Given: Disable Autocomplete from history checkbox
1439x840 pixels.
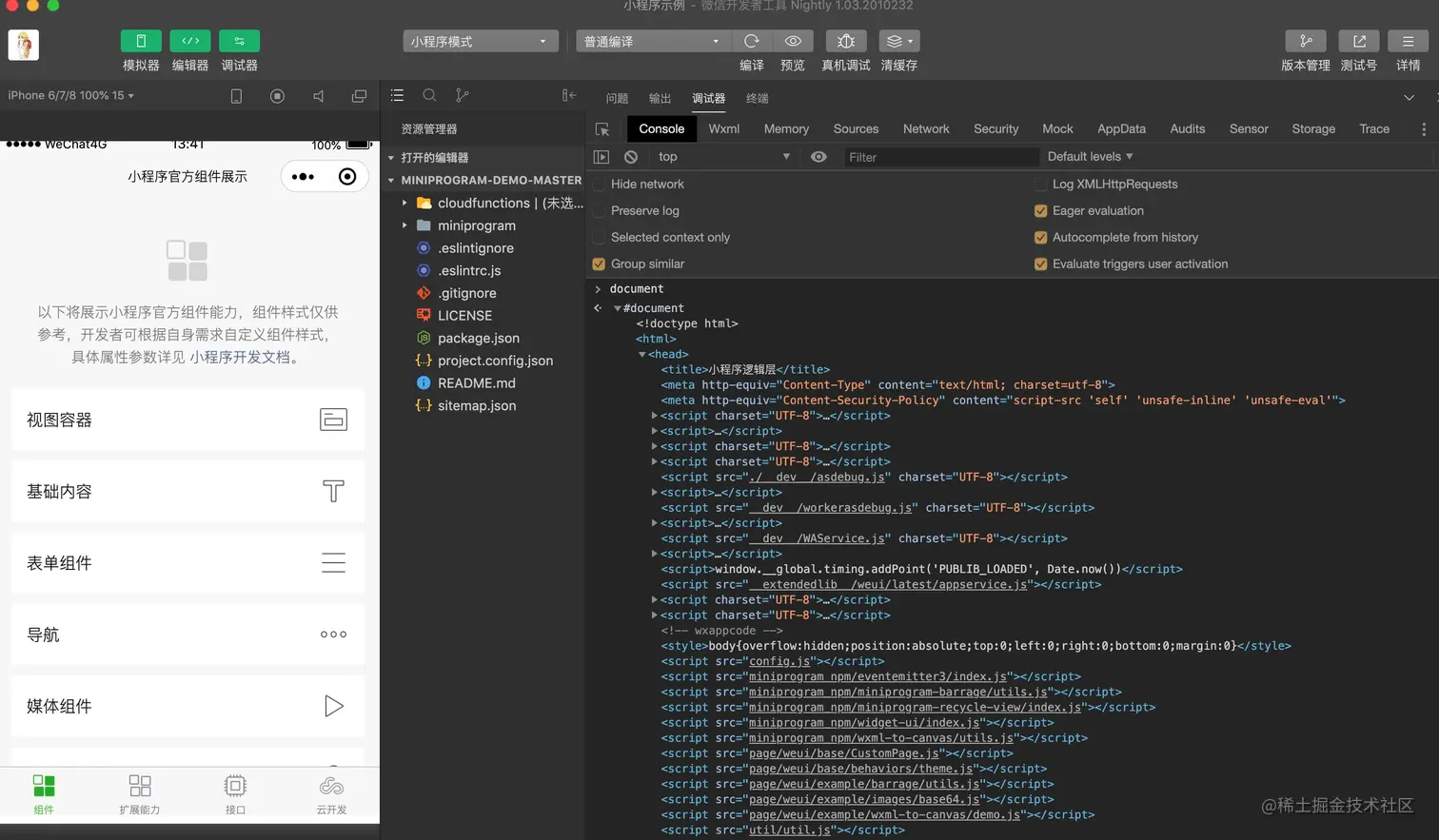Looking at the screenshot, I should (x=1040, y=238).
